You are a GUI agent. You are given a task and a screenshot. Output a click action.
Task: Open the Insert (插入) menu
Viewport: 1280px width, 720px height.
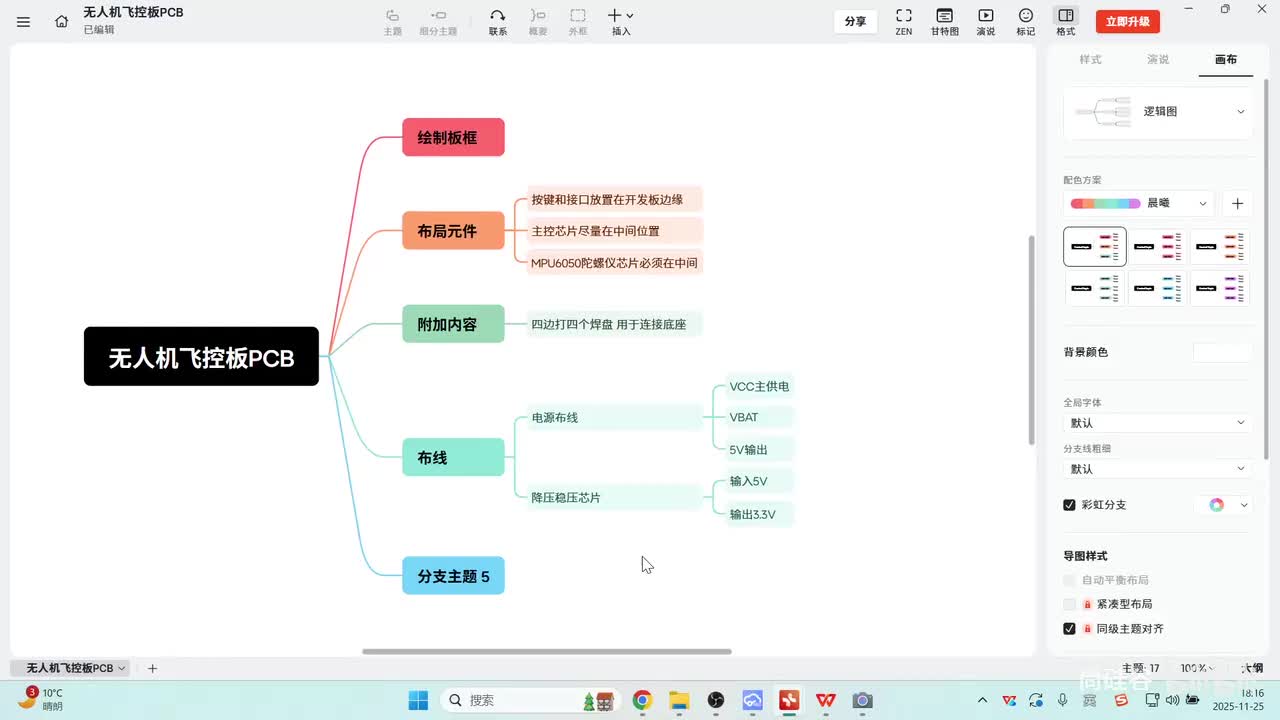tap(621, 21)
